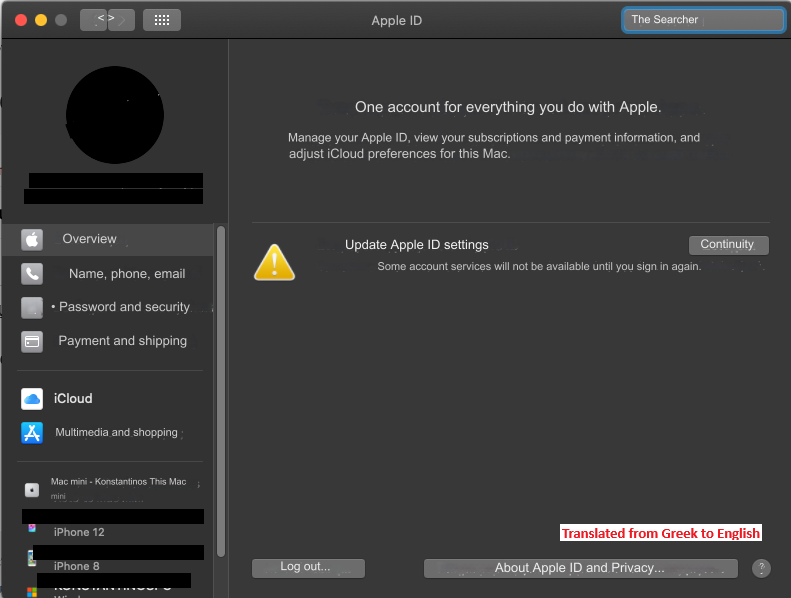Click the Update Apple ID settings text
This screenshot has width=791, height=598.
coord(417,245)
